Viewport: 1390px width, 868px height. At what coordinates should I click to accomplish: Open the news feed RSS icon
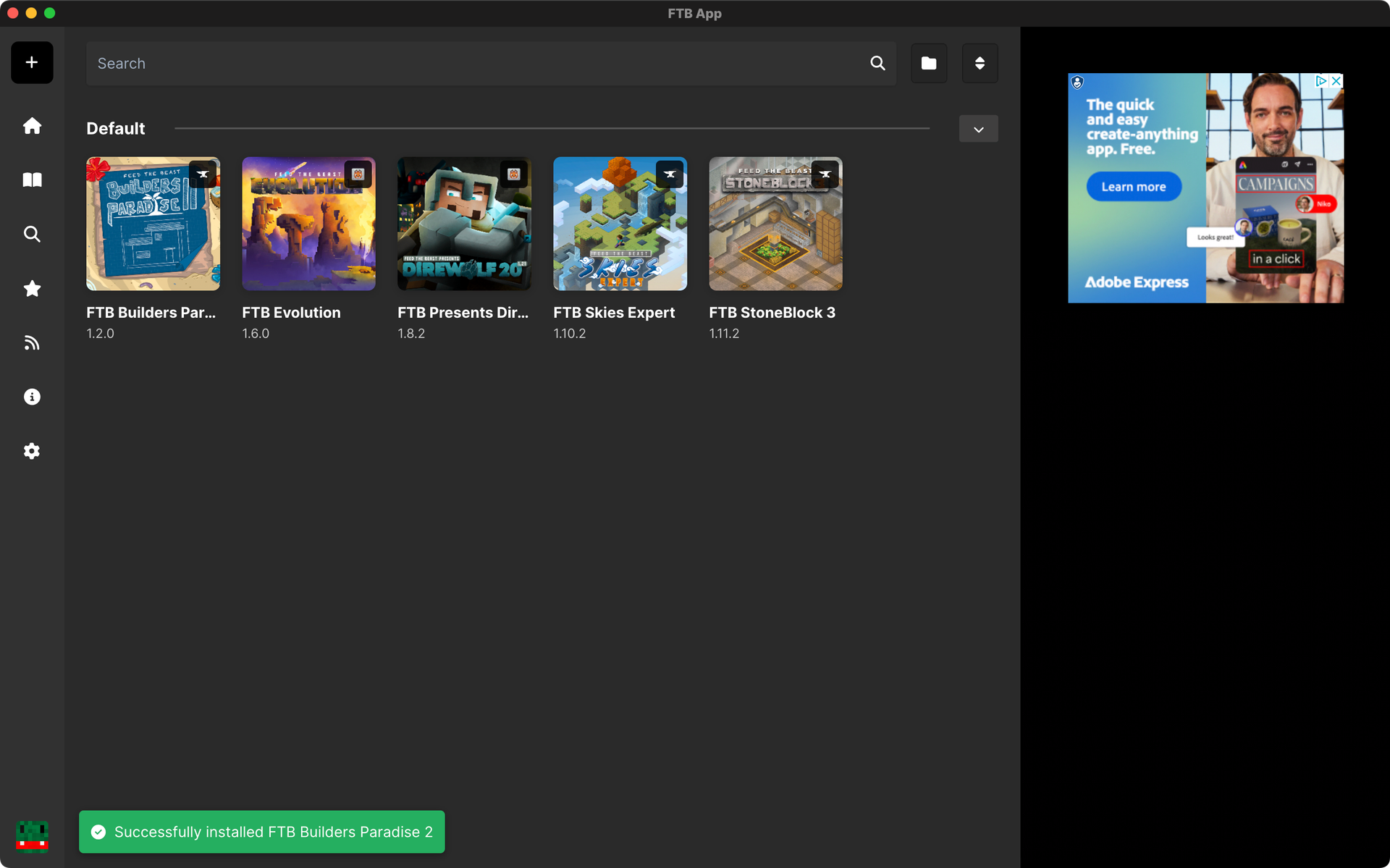click(32, 342)
